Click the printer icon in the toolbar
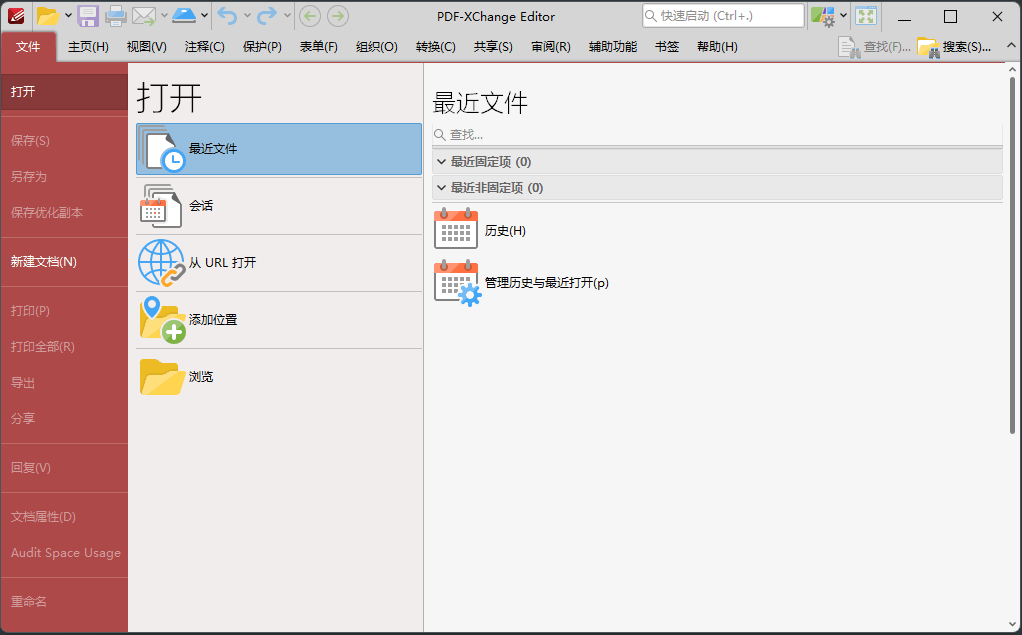The width and height of the screenshot is (1022, 635). 116,16
